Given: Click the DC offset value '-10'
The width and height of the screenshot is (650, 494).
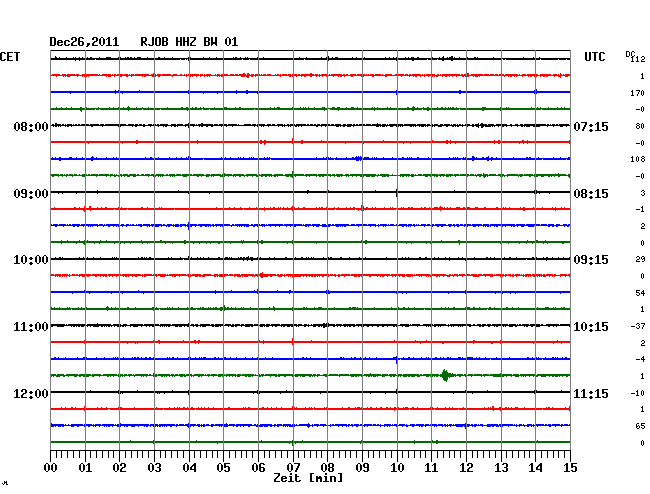Looking at the screenshot, I should [638, 393].
